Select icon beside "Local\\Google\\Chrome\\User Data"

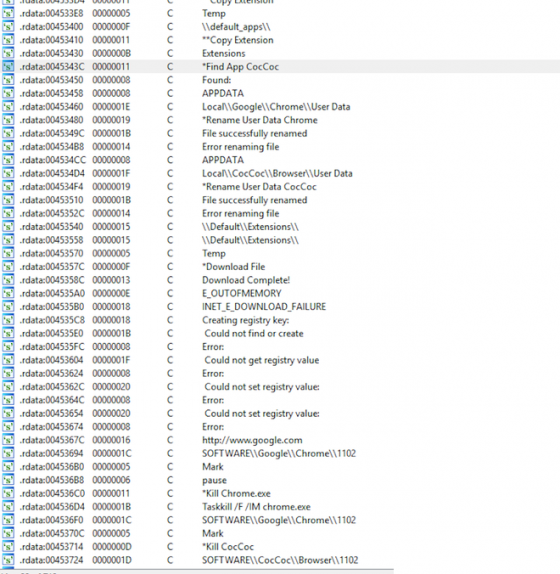point(8,107)
